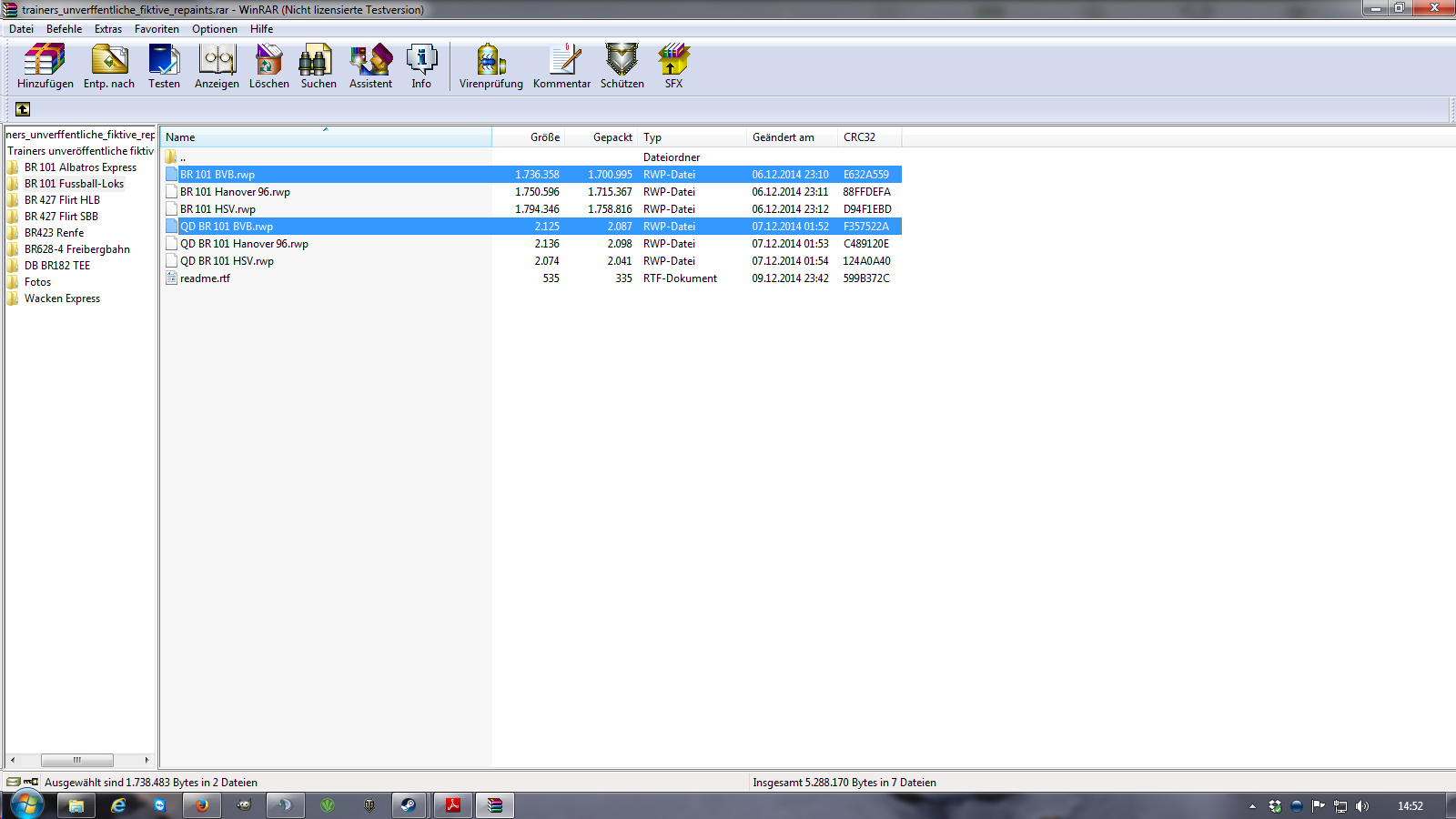
Task: Sort files by Geändert am column
Action: pos(793,137)
